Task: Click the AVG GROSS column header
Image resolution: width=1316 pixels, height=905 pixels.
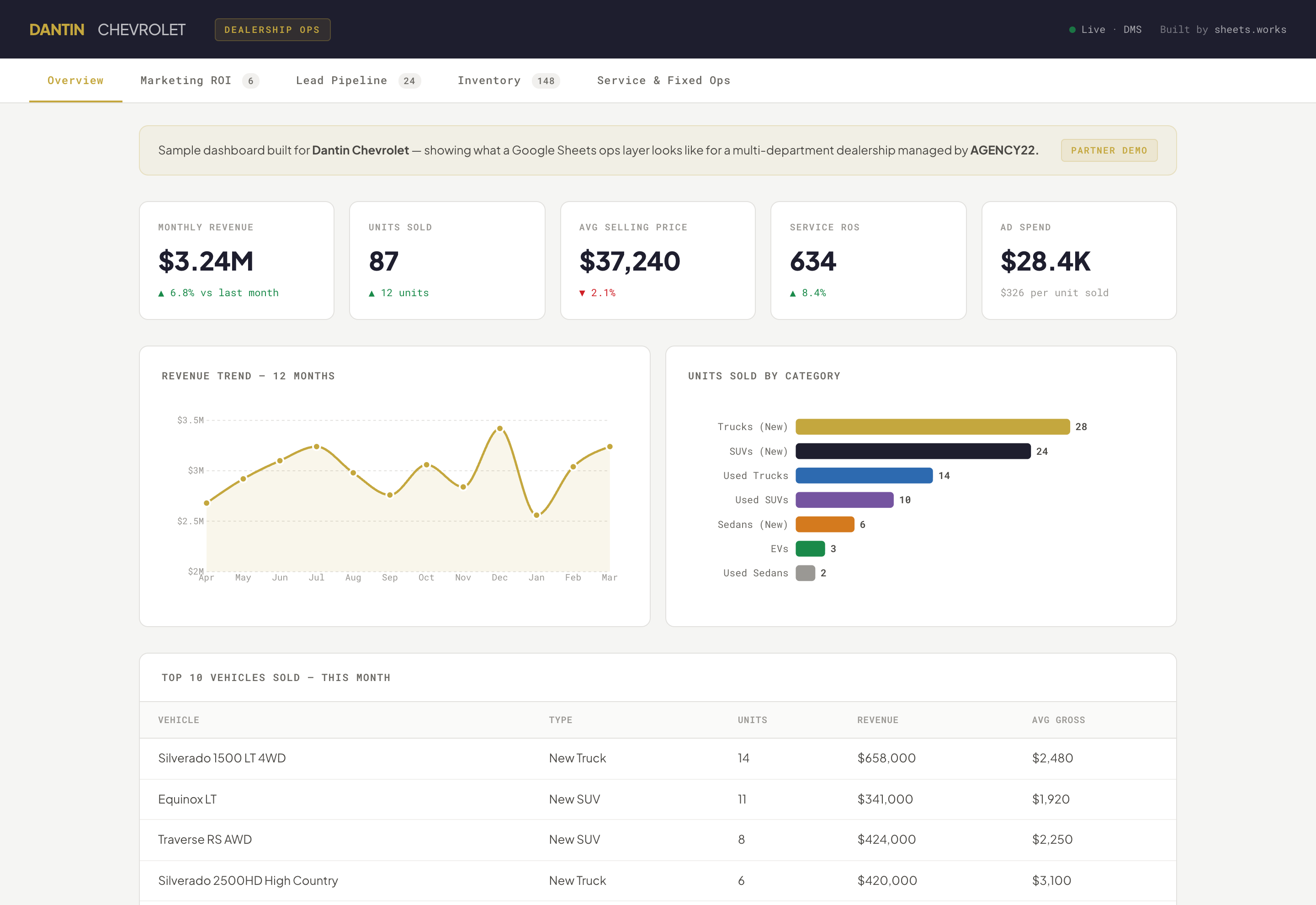Action: coord(1058,720)
